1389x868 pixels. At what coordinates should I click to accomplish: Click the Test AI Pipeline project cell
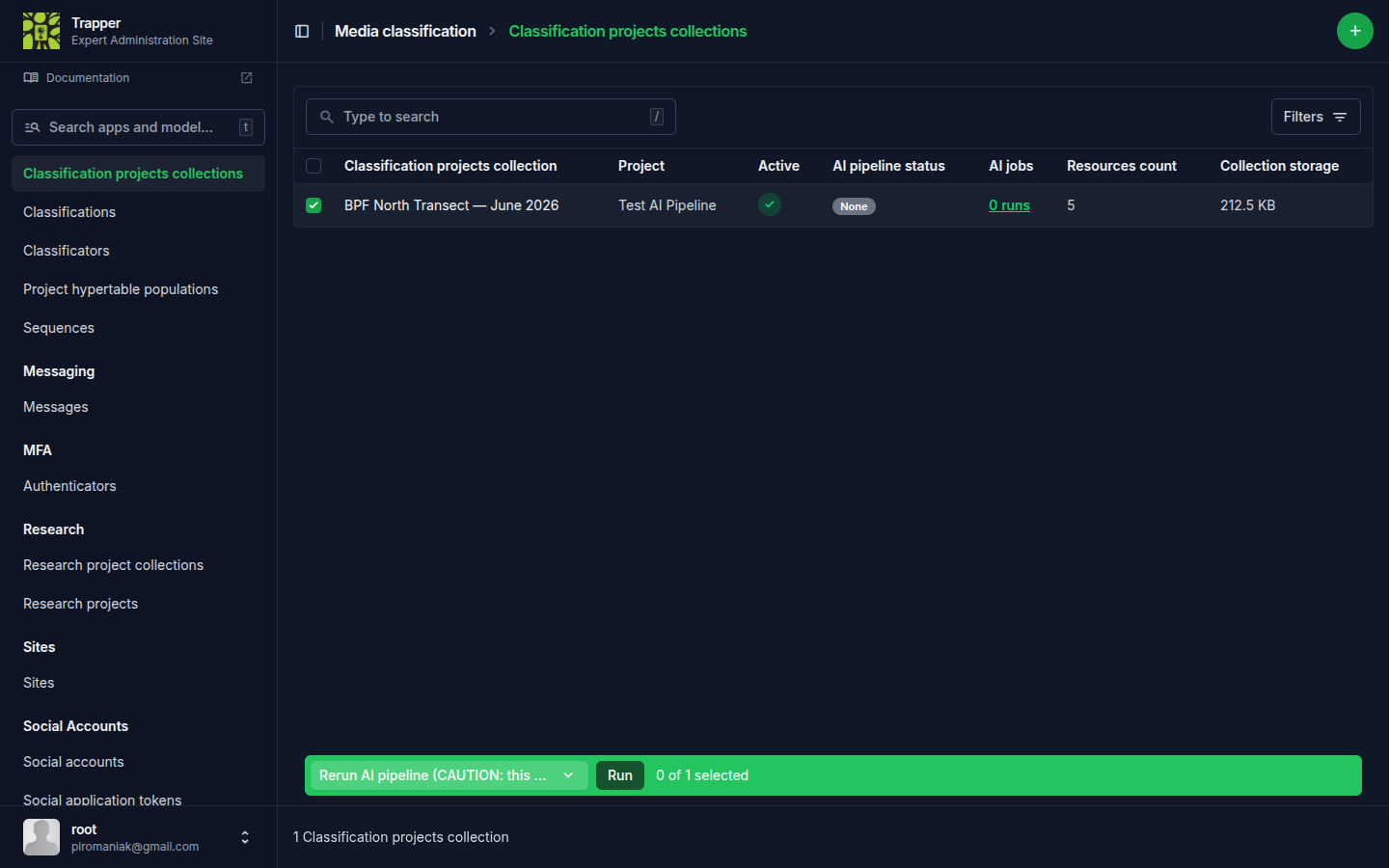click(x=667, y=205)
